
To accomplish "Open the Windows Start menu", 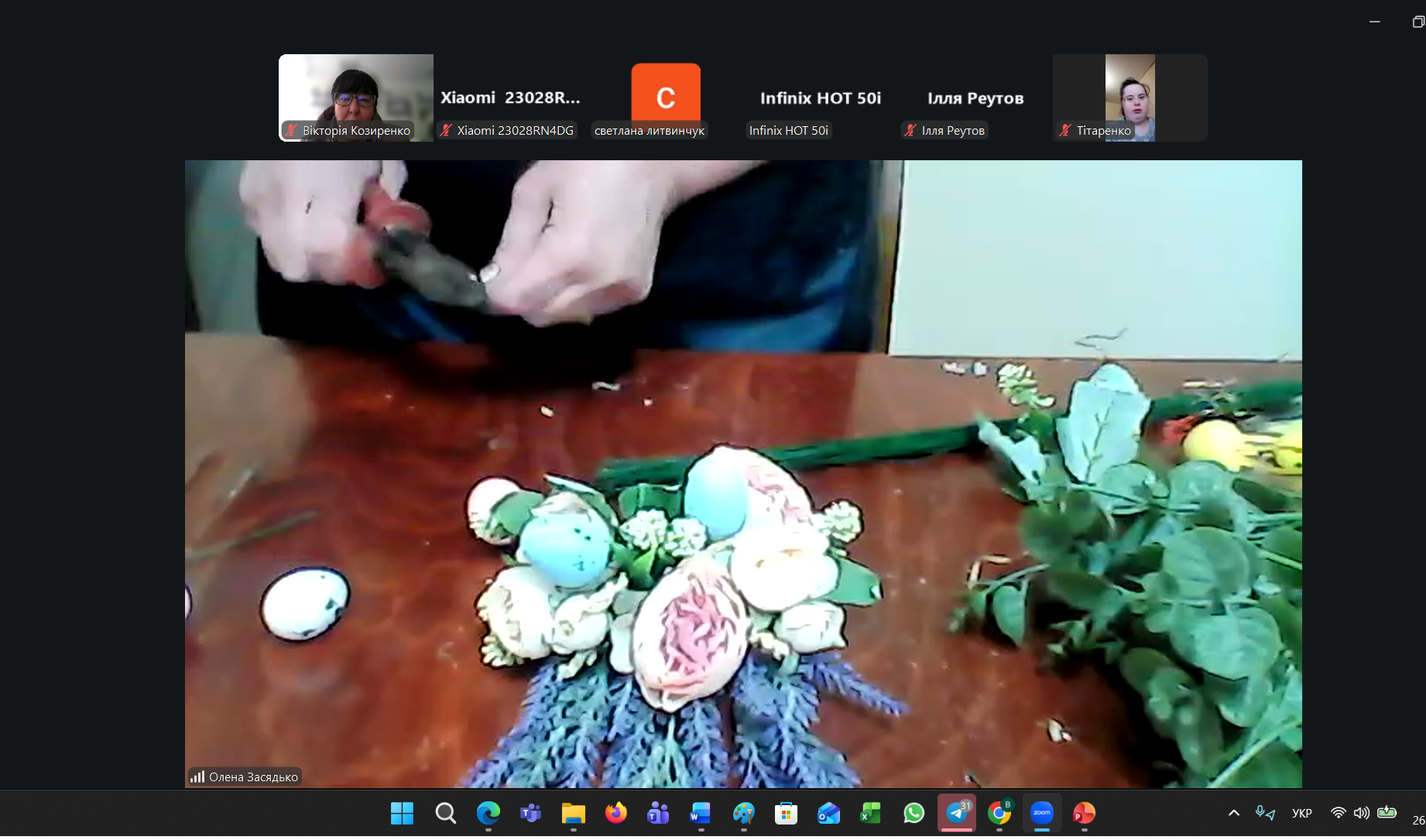I will pyautogui.click(x=402, y=813).
